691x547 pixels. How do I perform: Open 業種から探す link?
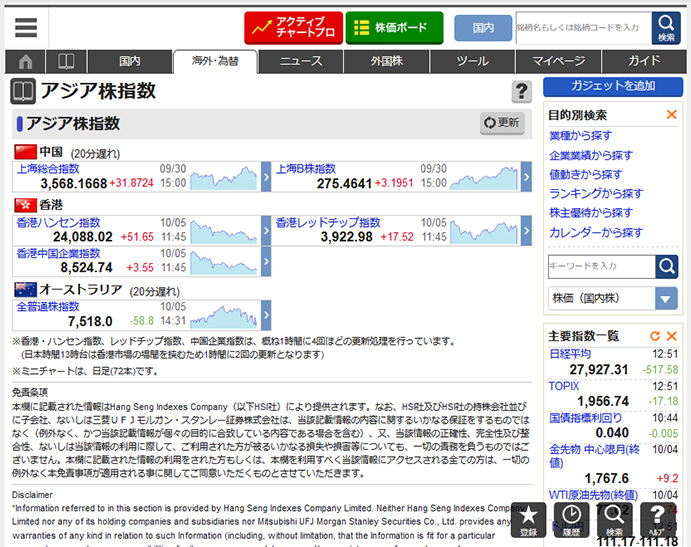pyautogui.click(x=580, y=136)
